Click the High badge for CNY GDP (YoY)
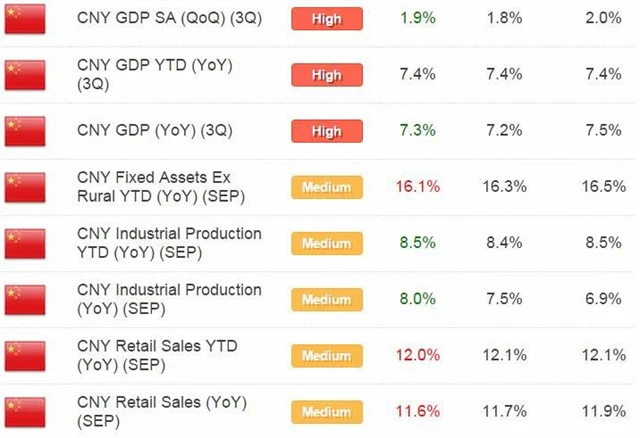Viewport: 640px width, 438px height. coord(325,131)
